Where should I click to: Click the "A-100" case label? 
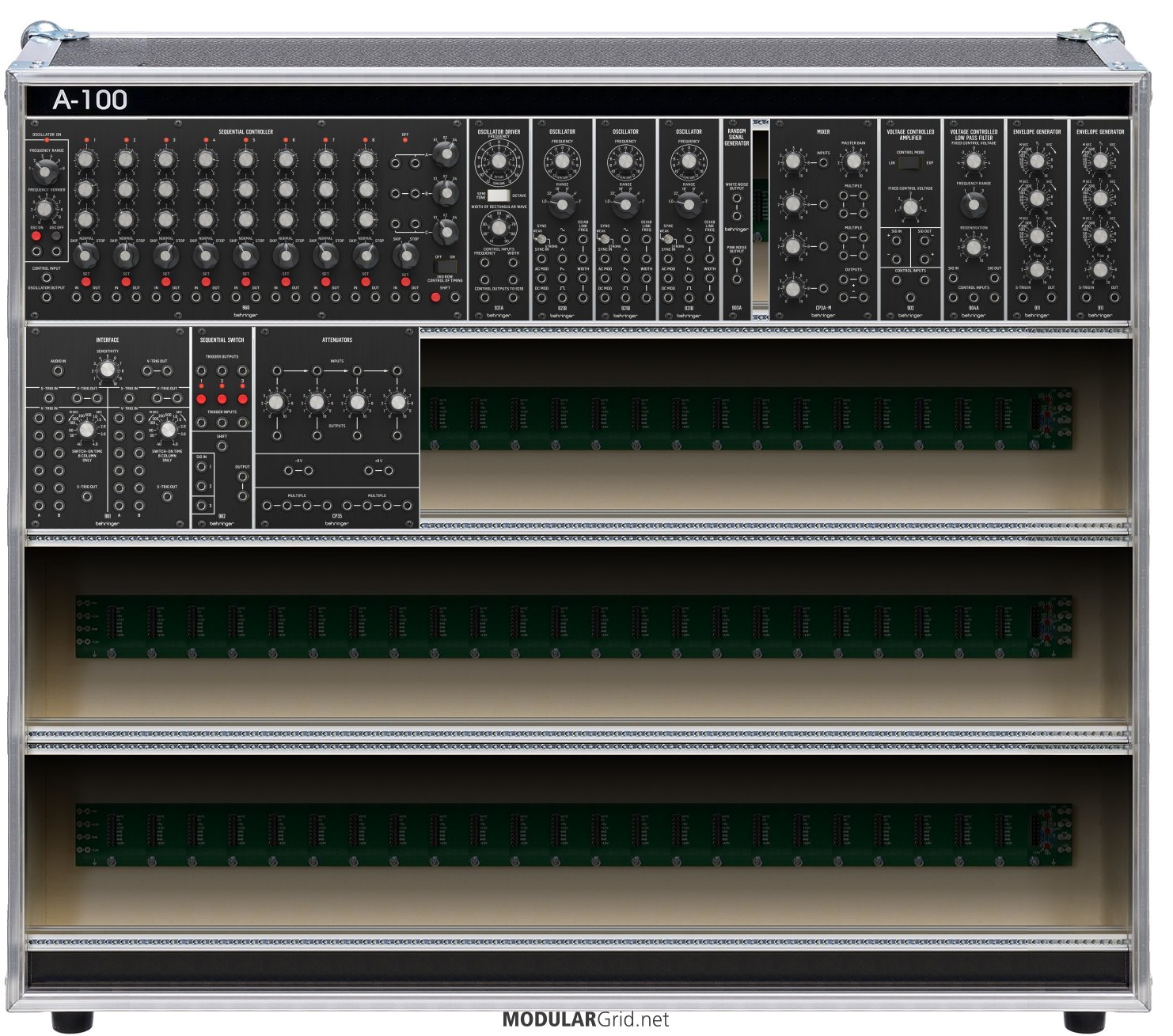click(89, 100)
